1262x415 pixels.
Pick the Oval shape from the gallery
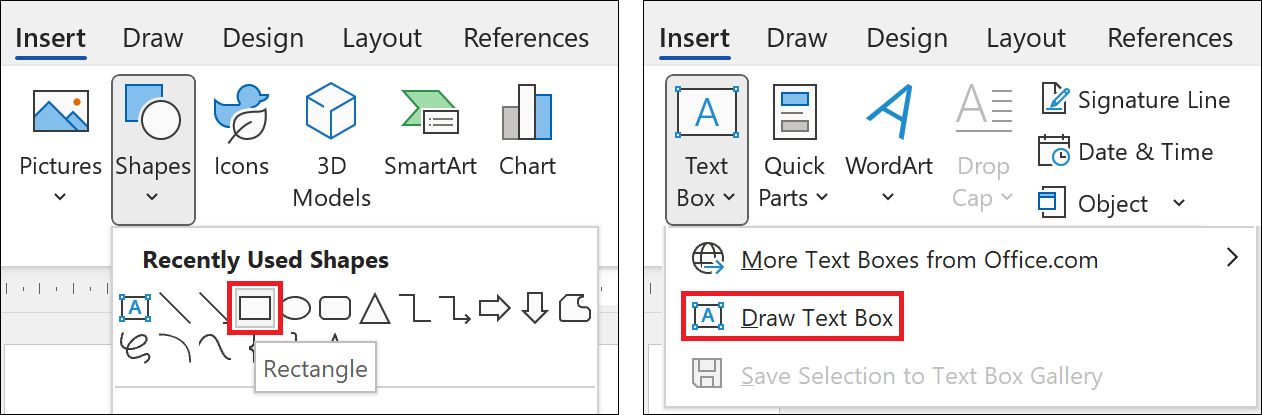[295, 309]
